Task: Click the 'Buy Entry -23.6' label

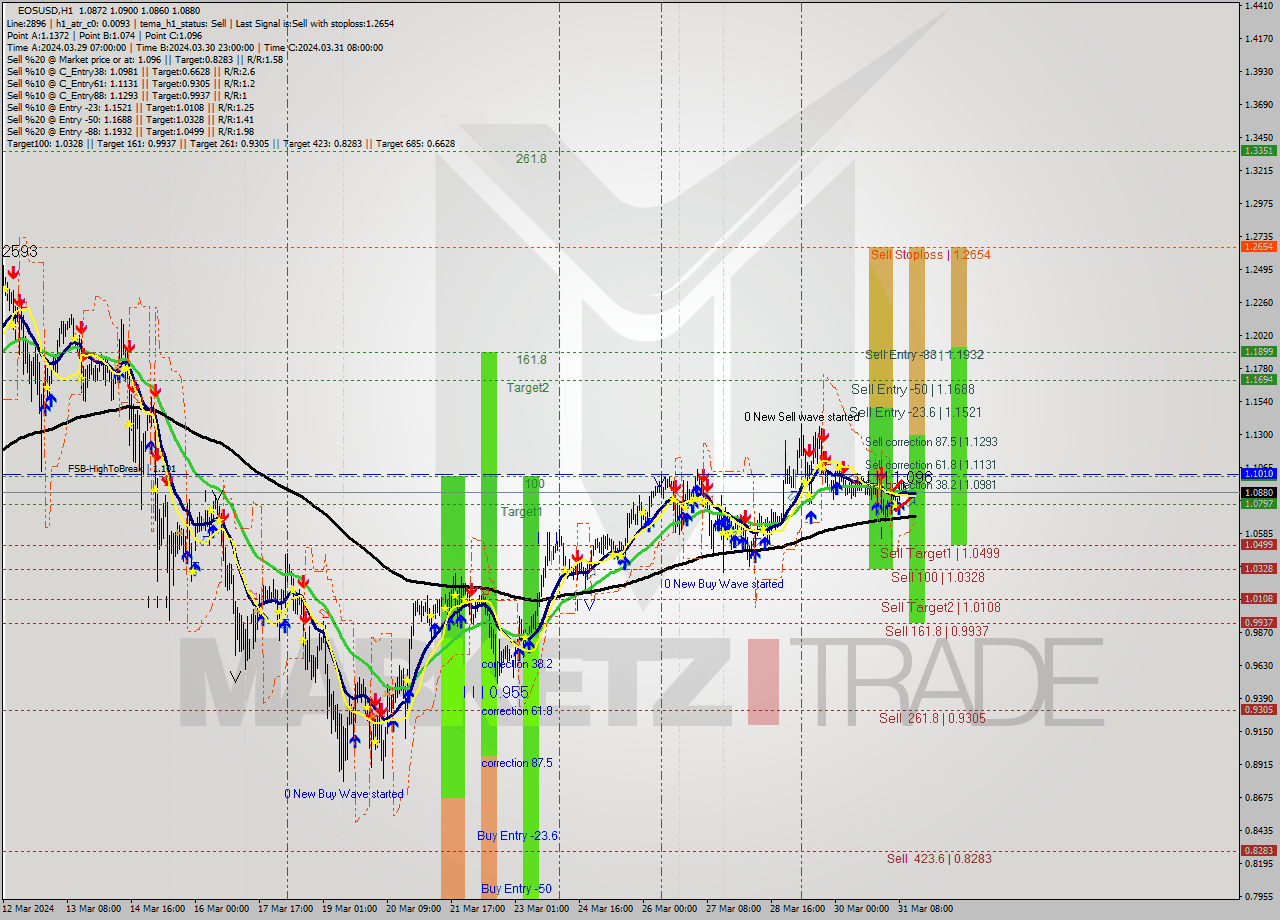Action: [517, 835]
